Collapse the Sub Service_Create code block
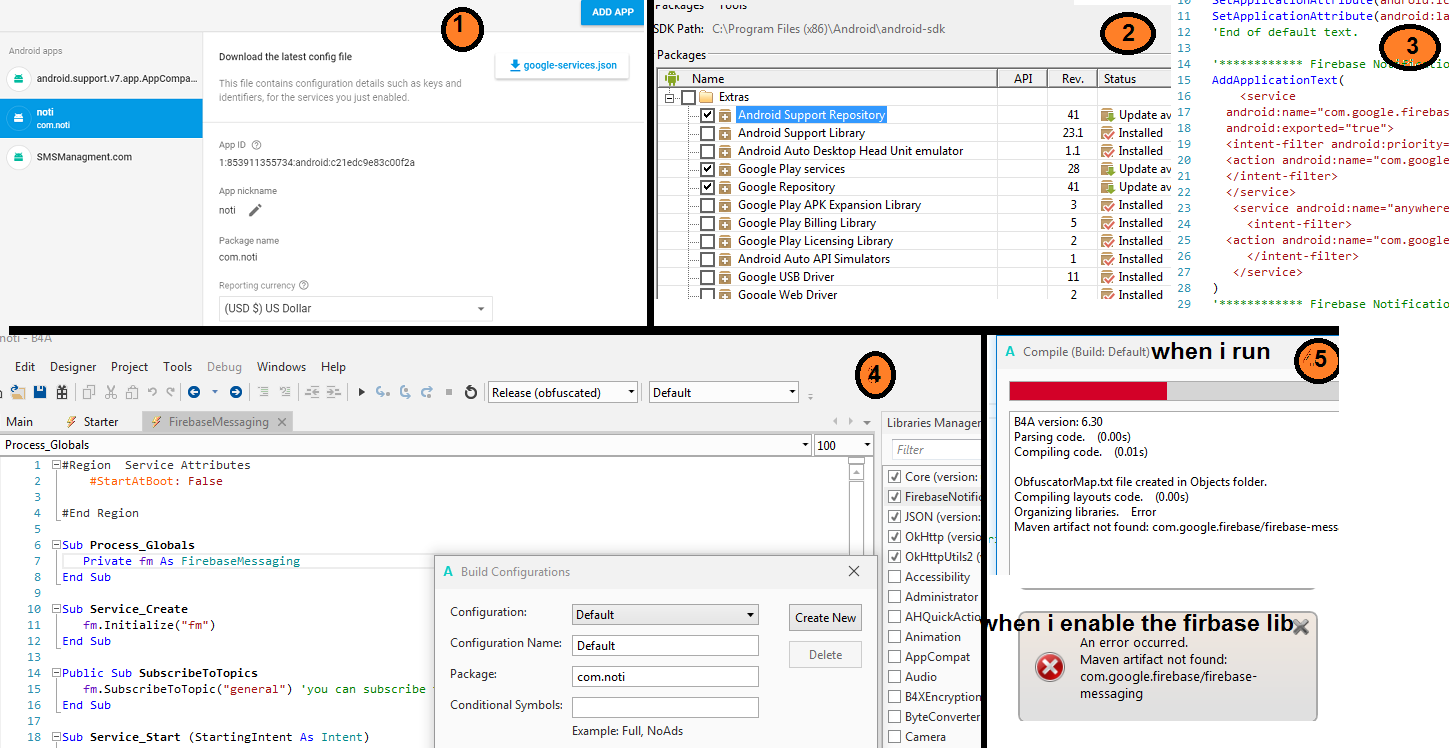Image resolution: width=1449 pixels, height=748 pixels. tap(54, 609)
